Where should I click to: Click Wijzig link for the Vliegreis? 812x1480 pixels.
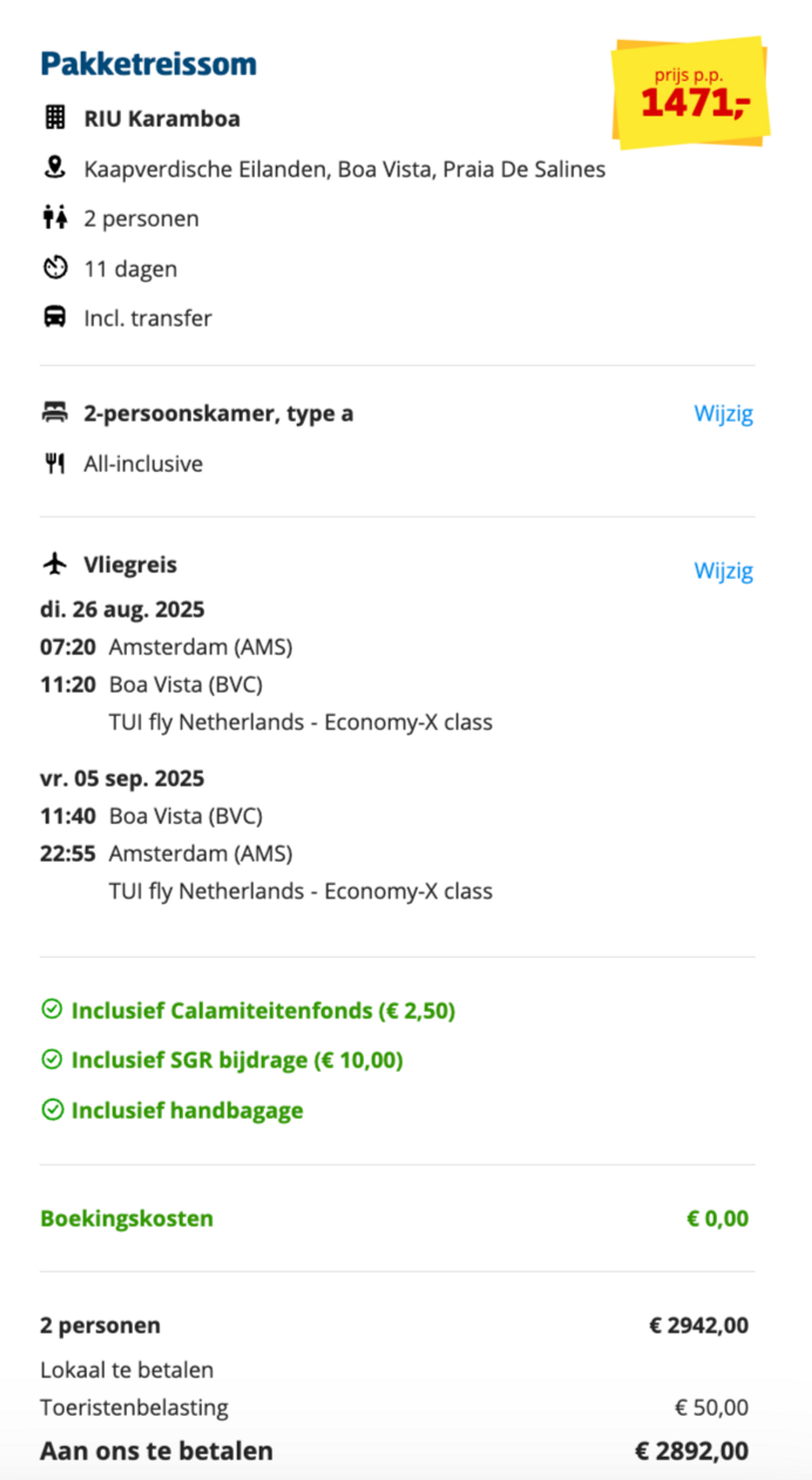[x=723, y=570]
